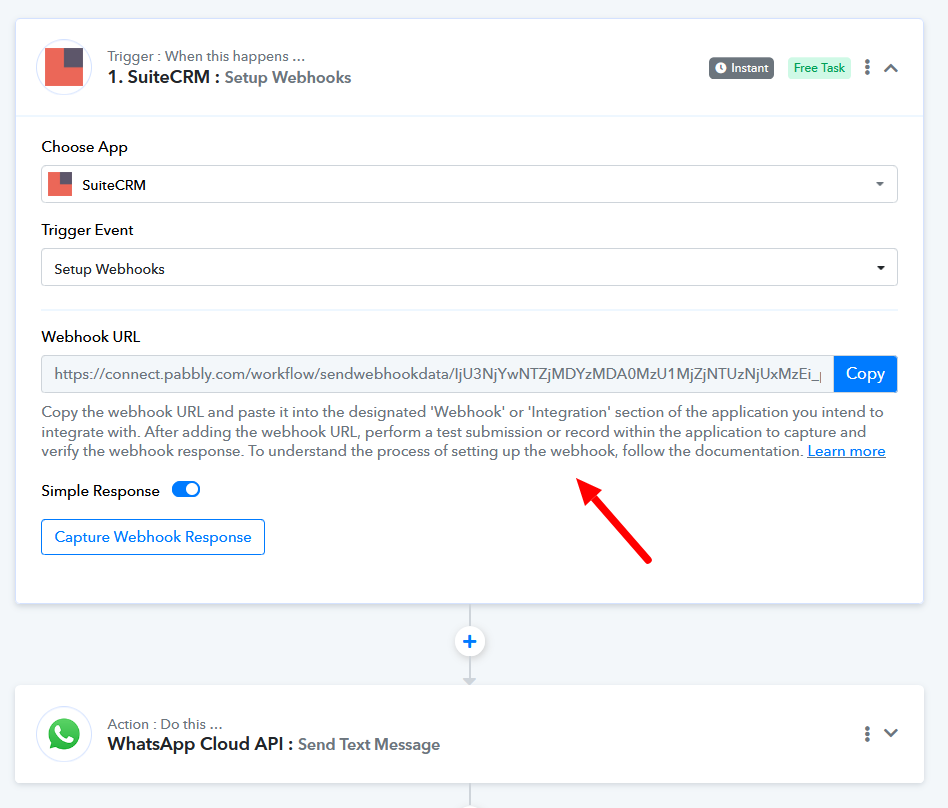
Task: Open the Trigger Event dropdown showing Setup Webhooks
Action: tap(469, 267)
